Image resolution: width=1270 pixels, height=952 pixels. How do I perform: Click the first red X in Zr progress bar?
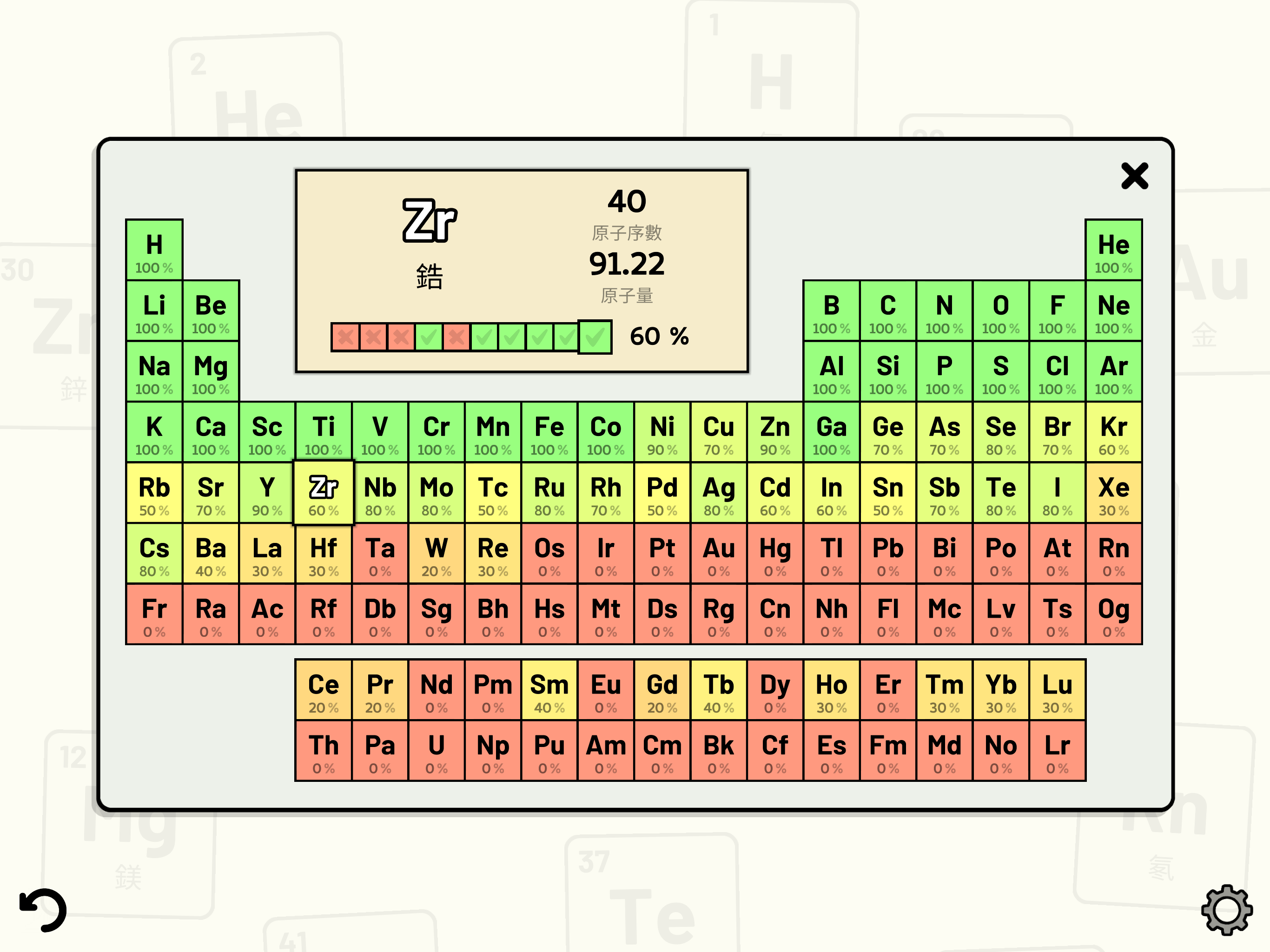coord(345,337)
